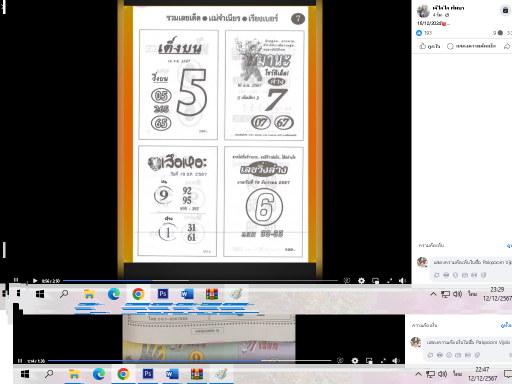The image size is (512, 384).
Task: Open Paint from taskbar showing 22:47 clock
Action: coord(221,374)
